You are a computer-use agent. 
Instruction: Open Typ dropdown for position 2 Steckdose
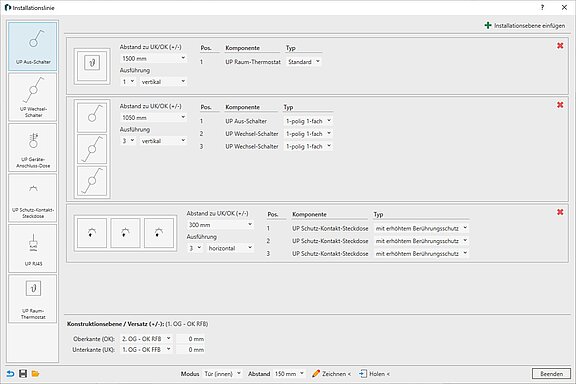[x=421, y=241]
